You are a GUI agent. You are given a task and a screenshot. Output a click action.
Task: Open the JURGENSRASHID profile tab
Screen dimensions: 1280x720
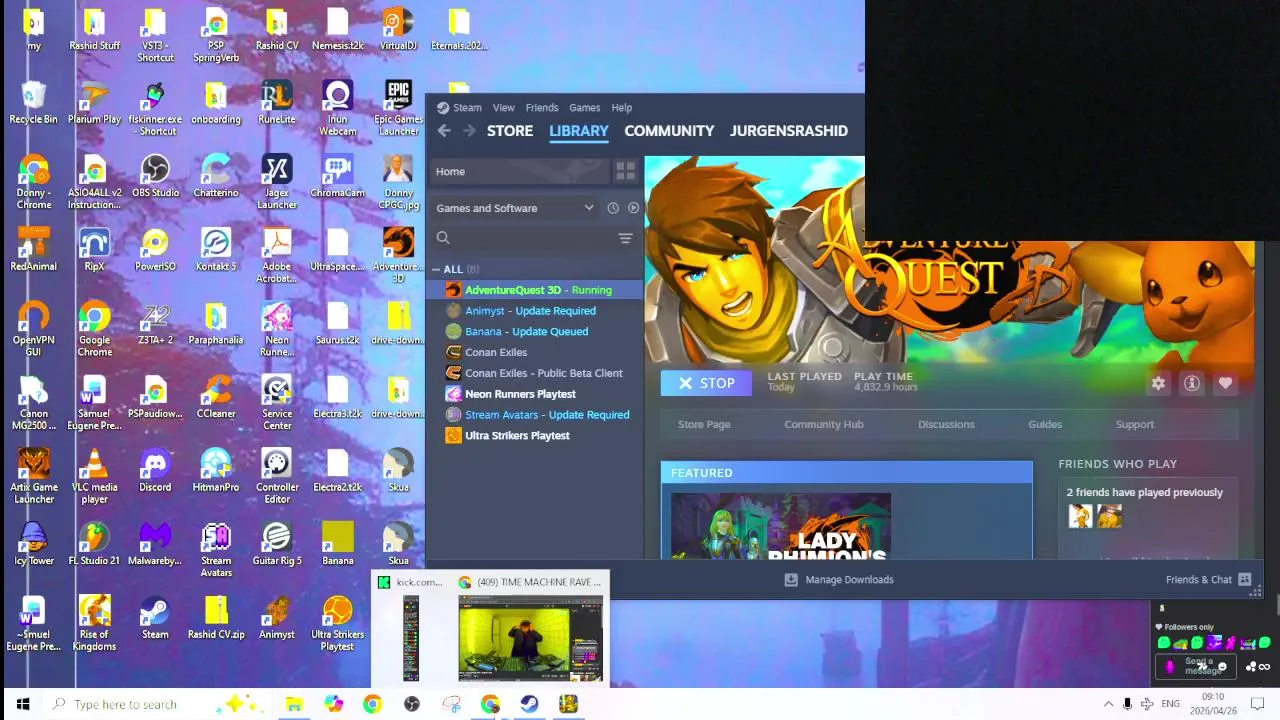tap(789, 131)
